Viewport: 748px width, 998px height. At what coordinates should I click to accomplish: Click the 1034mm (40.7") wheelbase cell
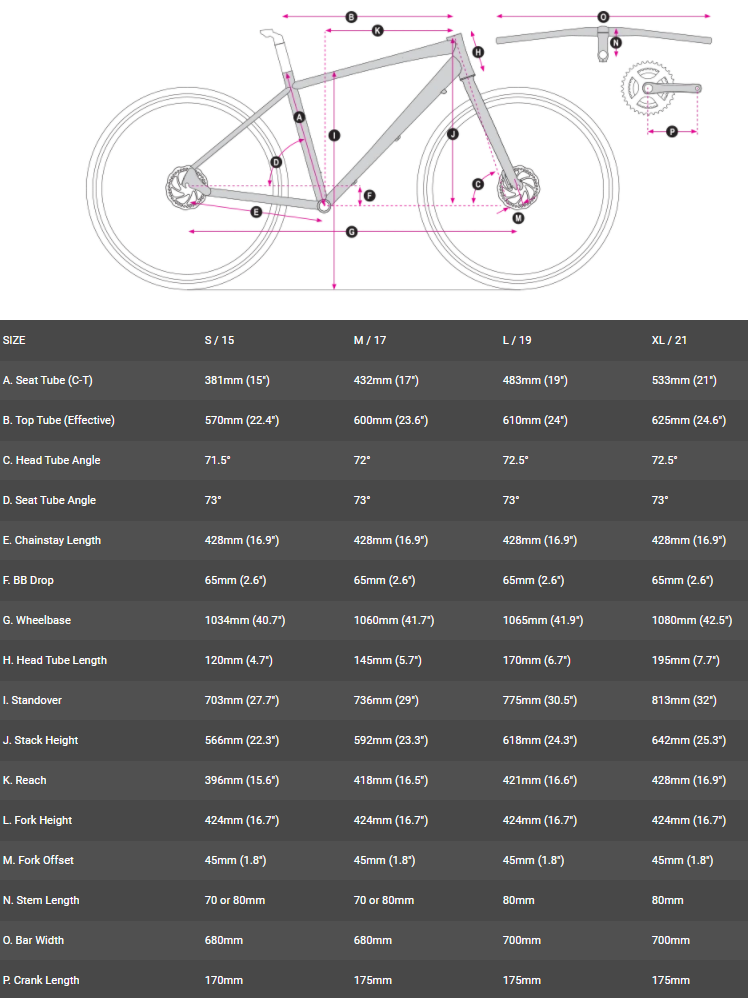coord(244,620)
